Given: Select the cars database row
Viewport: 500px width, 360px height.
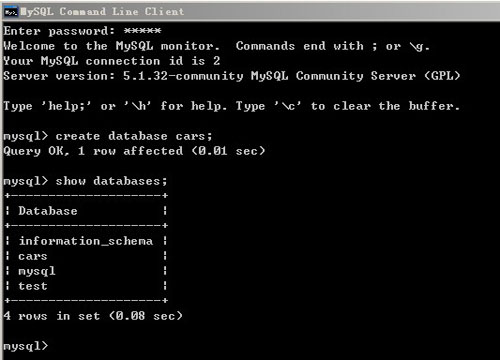Looking at the screenshot, I should pos(86,256).
